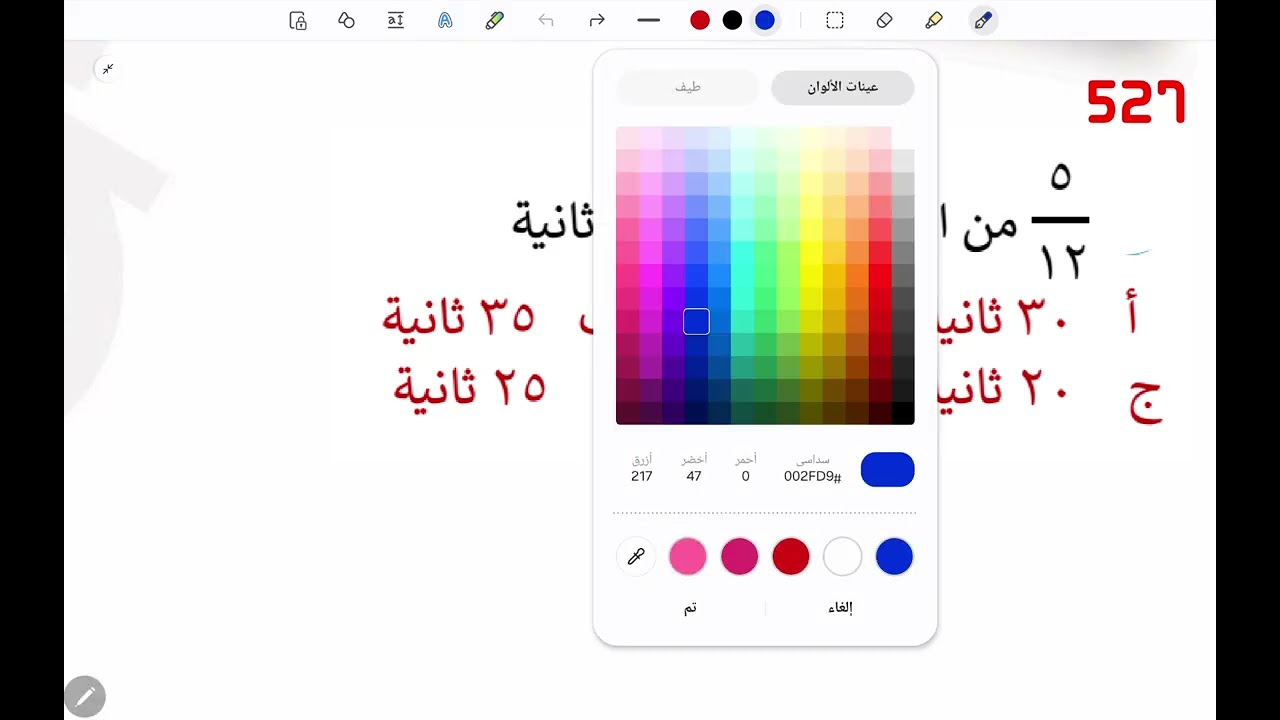This screenshot has height=720, width=1280.
Task: Open the shapes tool
Action: pyautogui.click(x=346, y=20)
